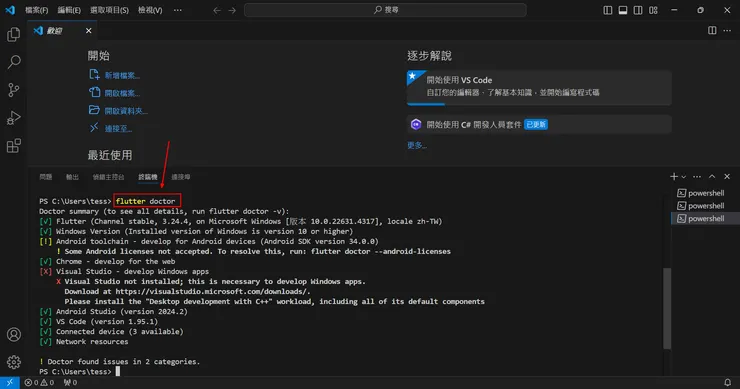Maximize the panel with chevron up
Image resolution: width=740 pixels, height=389 pixels.
[x=712, y=177]
